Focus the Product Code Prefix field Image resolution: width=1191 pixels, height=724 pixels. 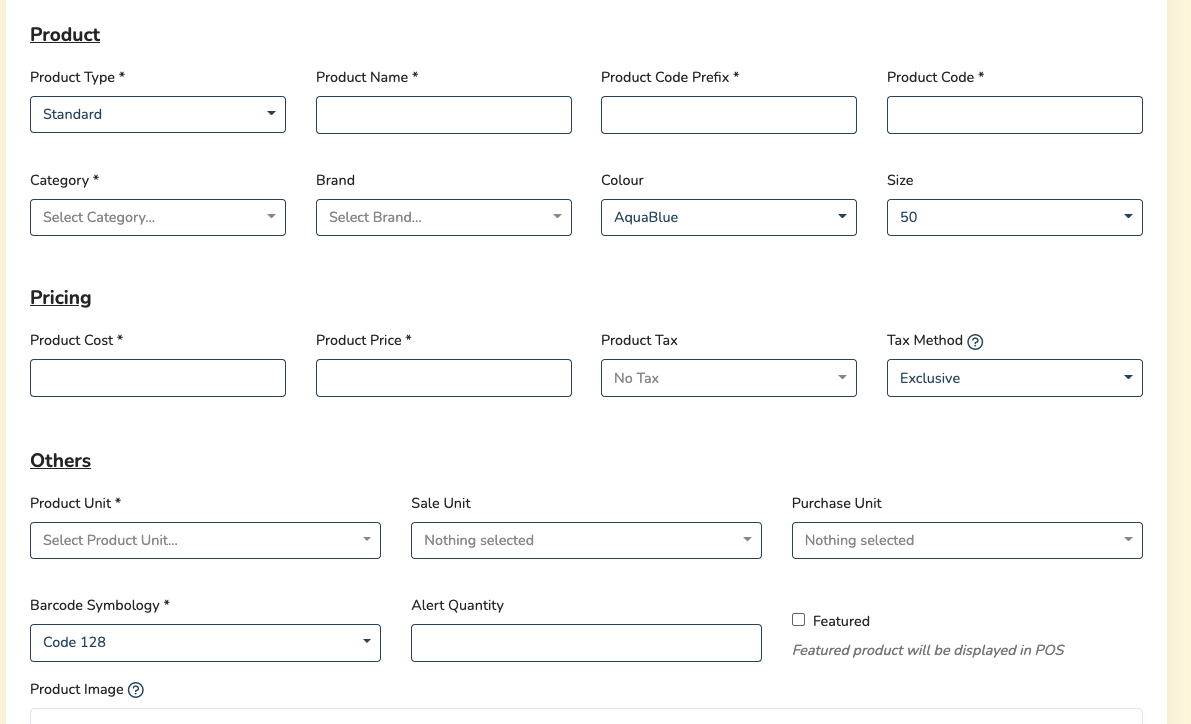(x=728, y=115)
